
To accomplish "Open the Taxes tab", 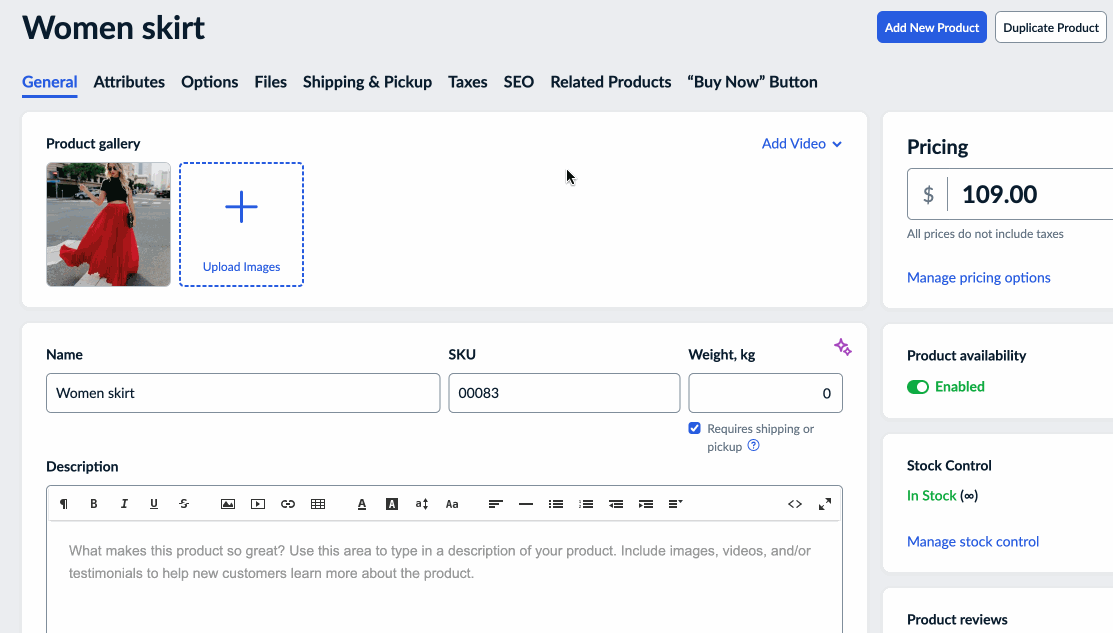I will pos(468,82).
